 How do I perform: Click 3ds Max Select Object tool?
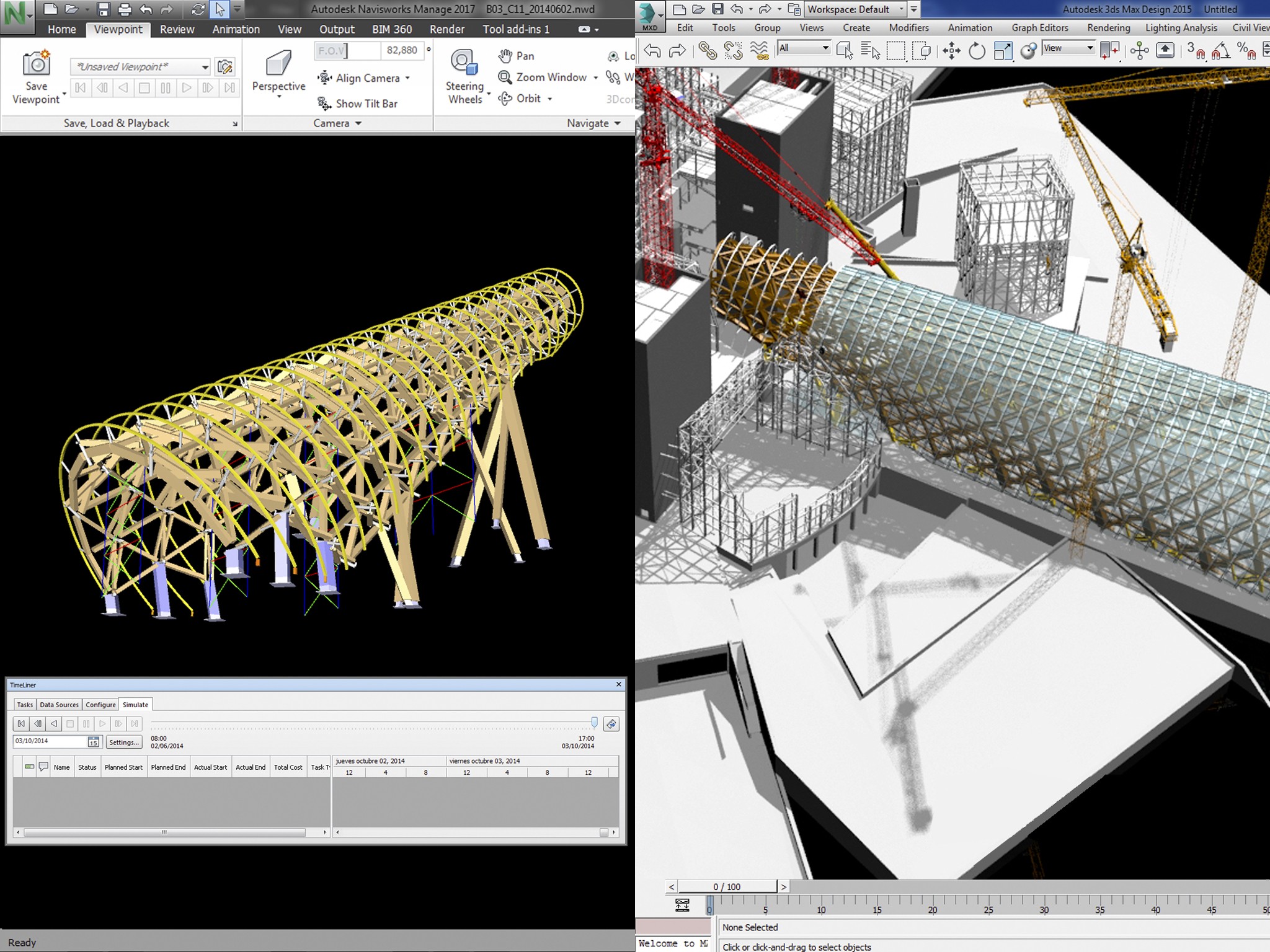845,50
